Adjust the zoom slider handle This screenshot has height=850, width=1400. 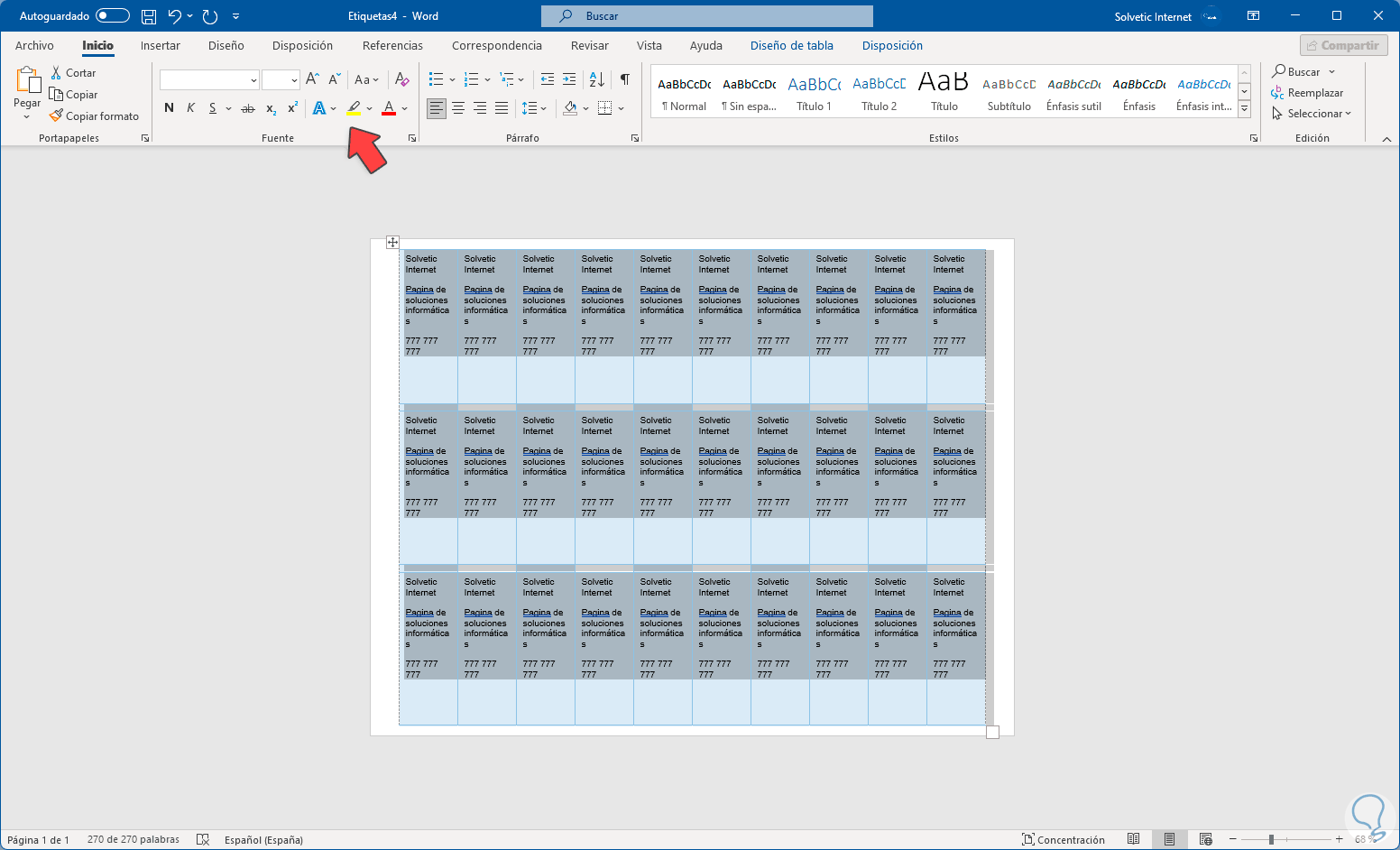tap(1271, 839)
